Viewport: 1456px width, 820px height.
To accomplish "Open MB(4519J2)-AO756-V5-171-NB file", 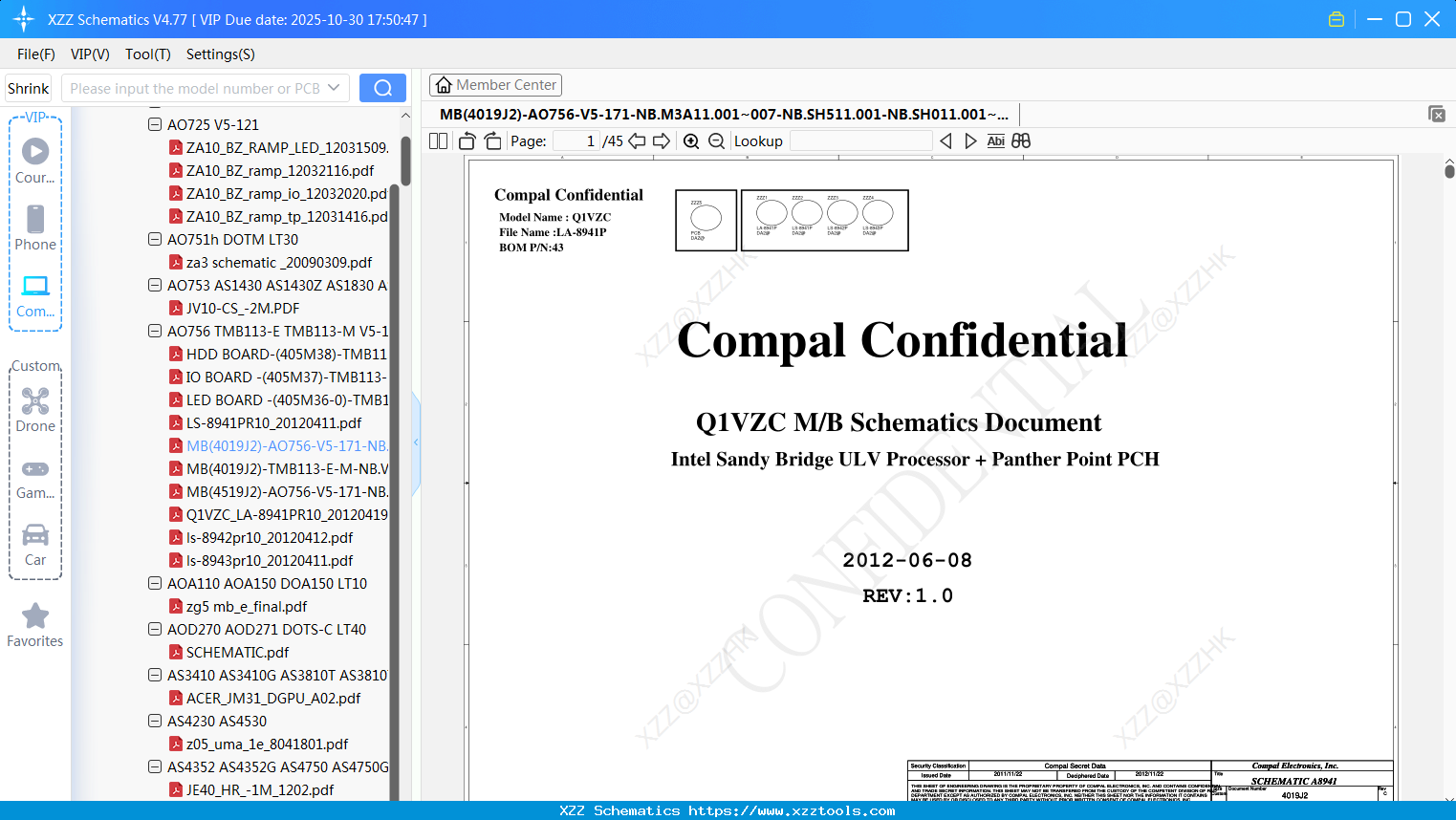I will point(287,491).
